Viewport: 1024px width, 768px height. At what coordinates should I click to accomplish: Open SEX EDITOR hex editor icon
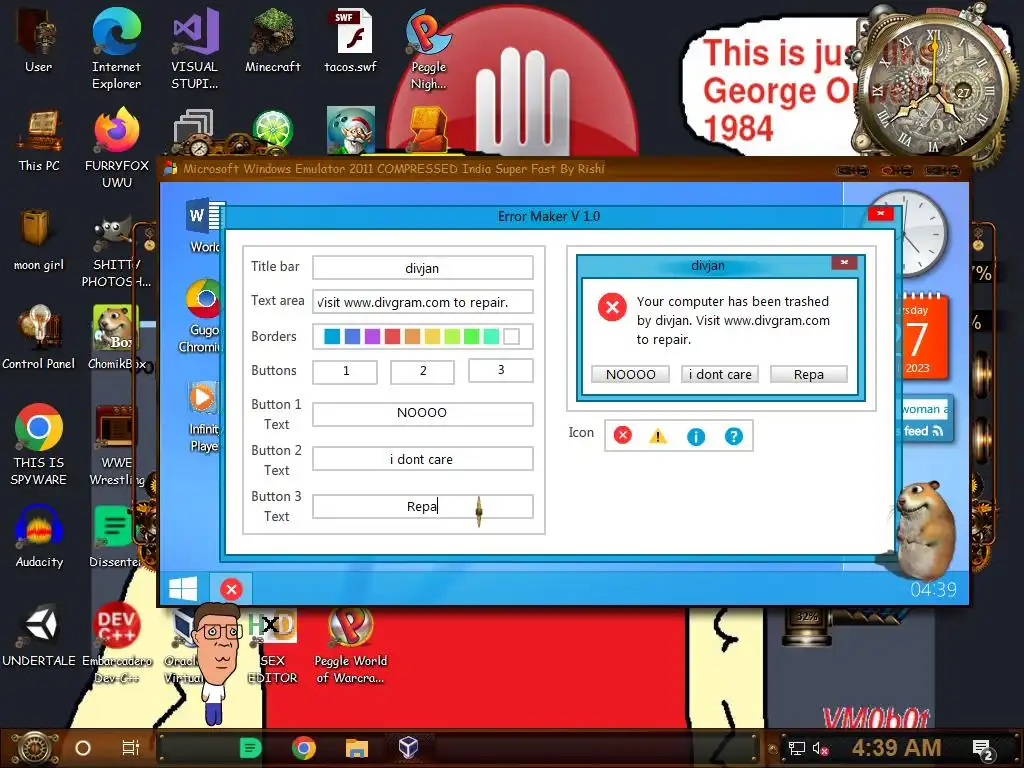tap(272, 647)
